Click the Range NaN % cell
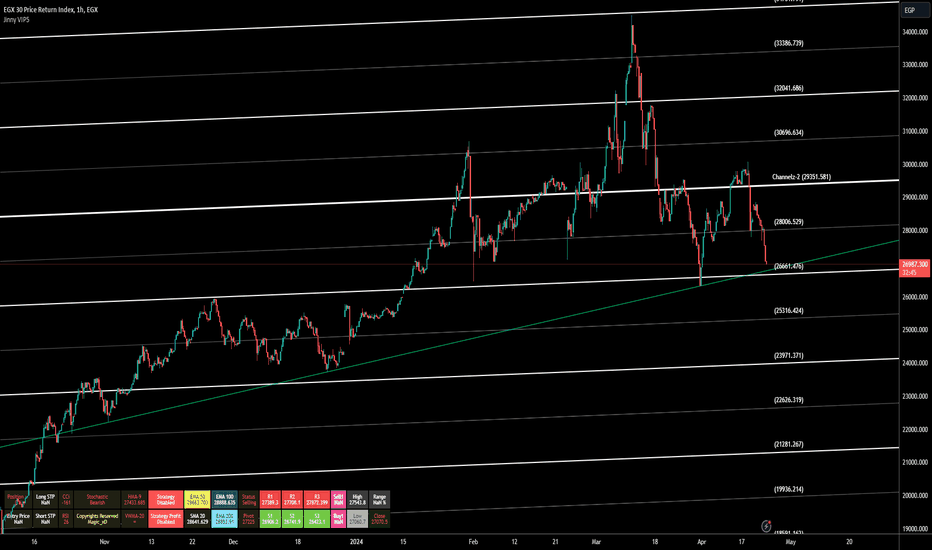The height and width of the screenshot is (550, 932). [x=379, y=500]
